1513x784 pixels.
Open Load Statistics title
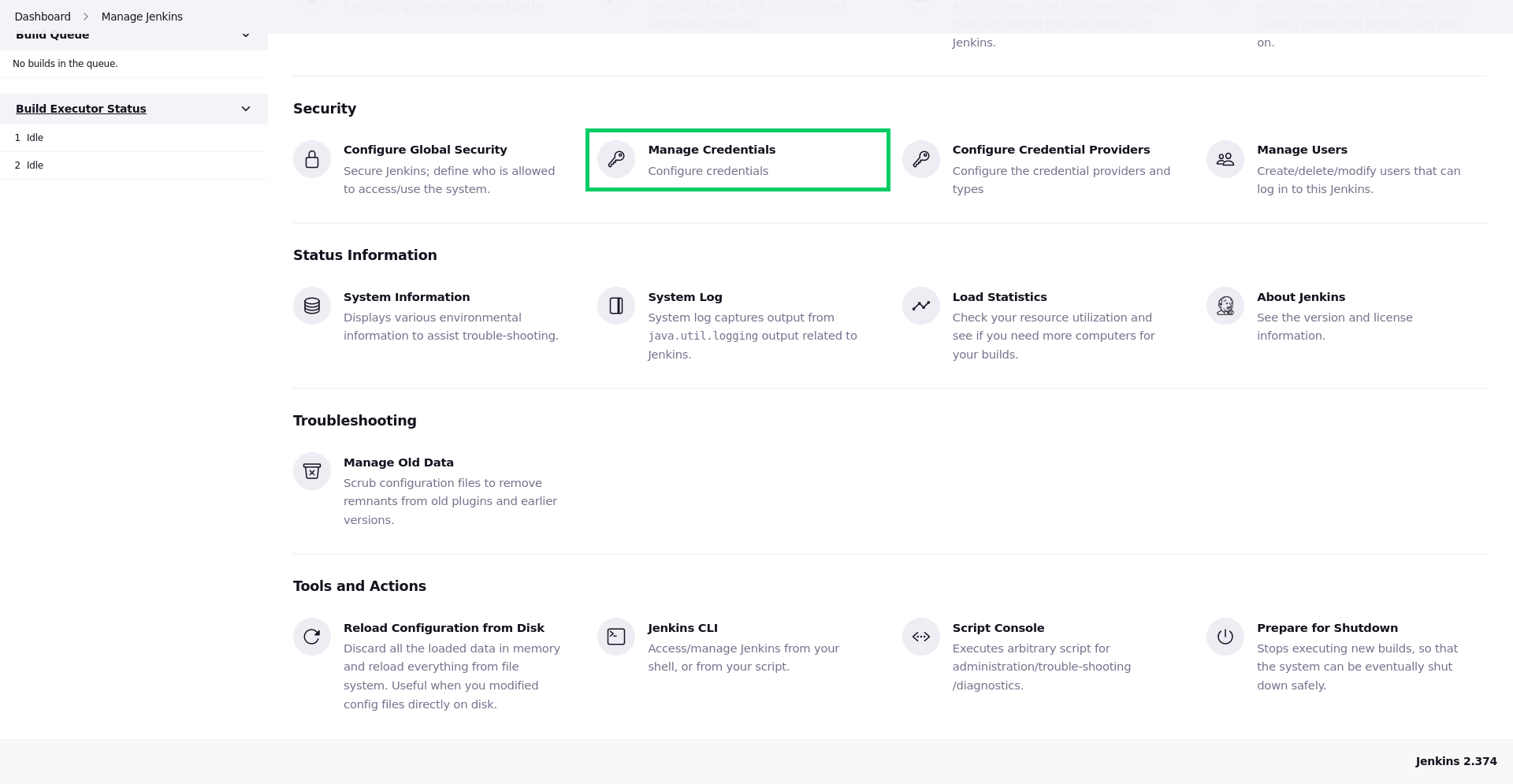(x=999, y=297)
